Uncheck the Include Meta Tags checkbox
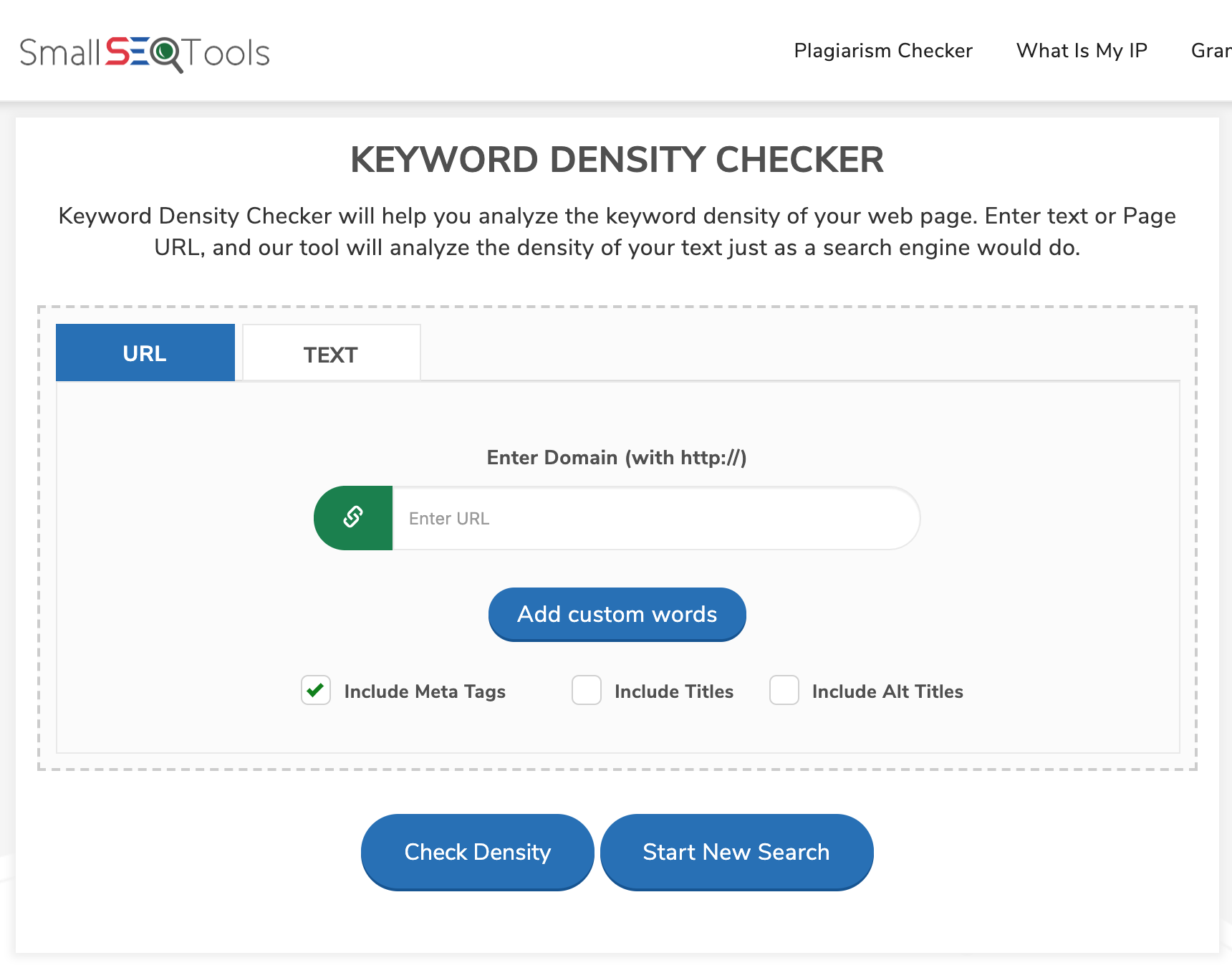This screenshot has width=1232, height=973. [x=316, y=691]
